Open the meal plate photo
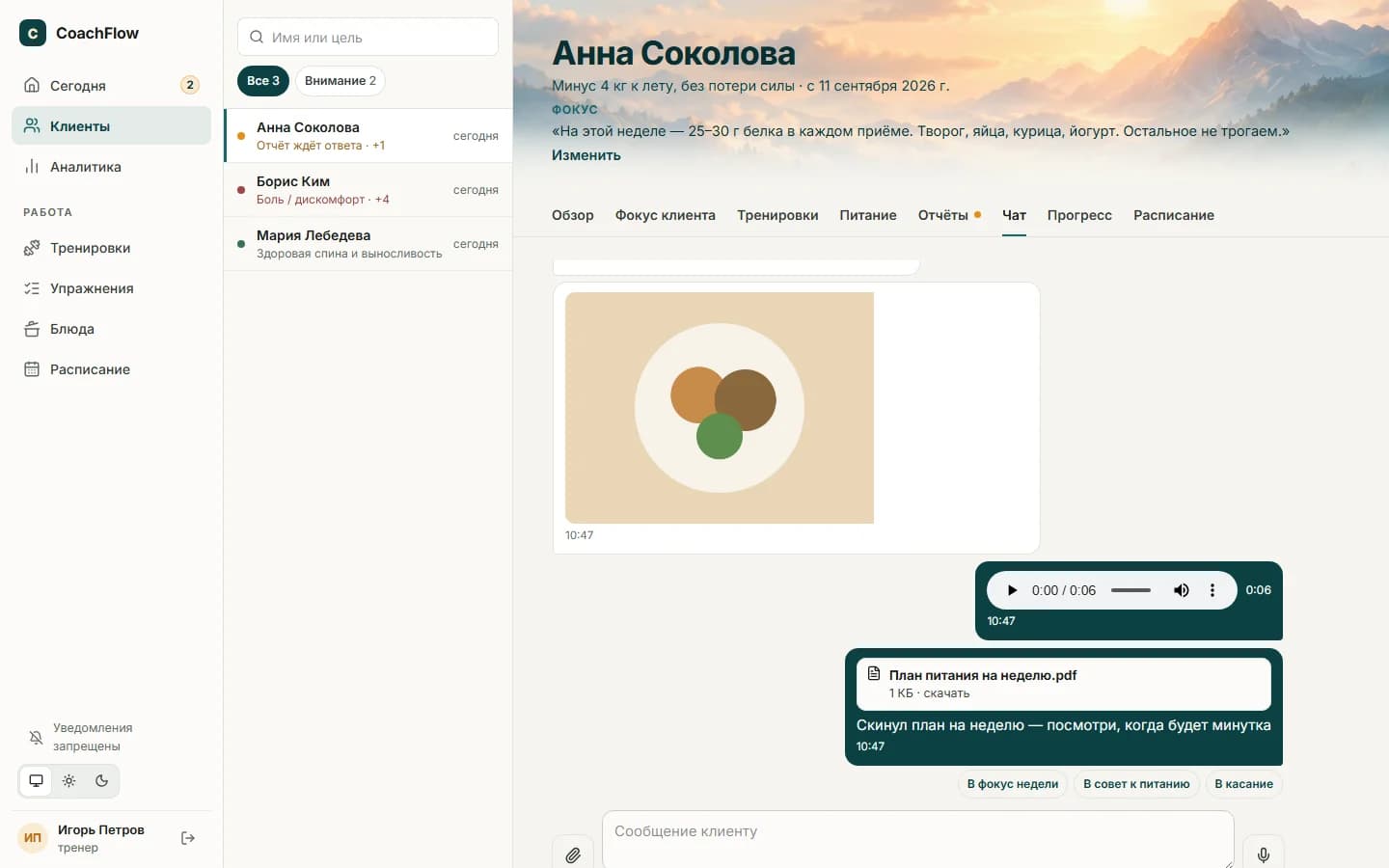 tap(720, 408)
